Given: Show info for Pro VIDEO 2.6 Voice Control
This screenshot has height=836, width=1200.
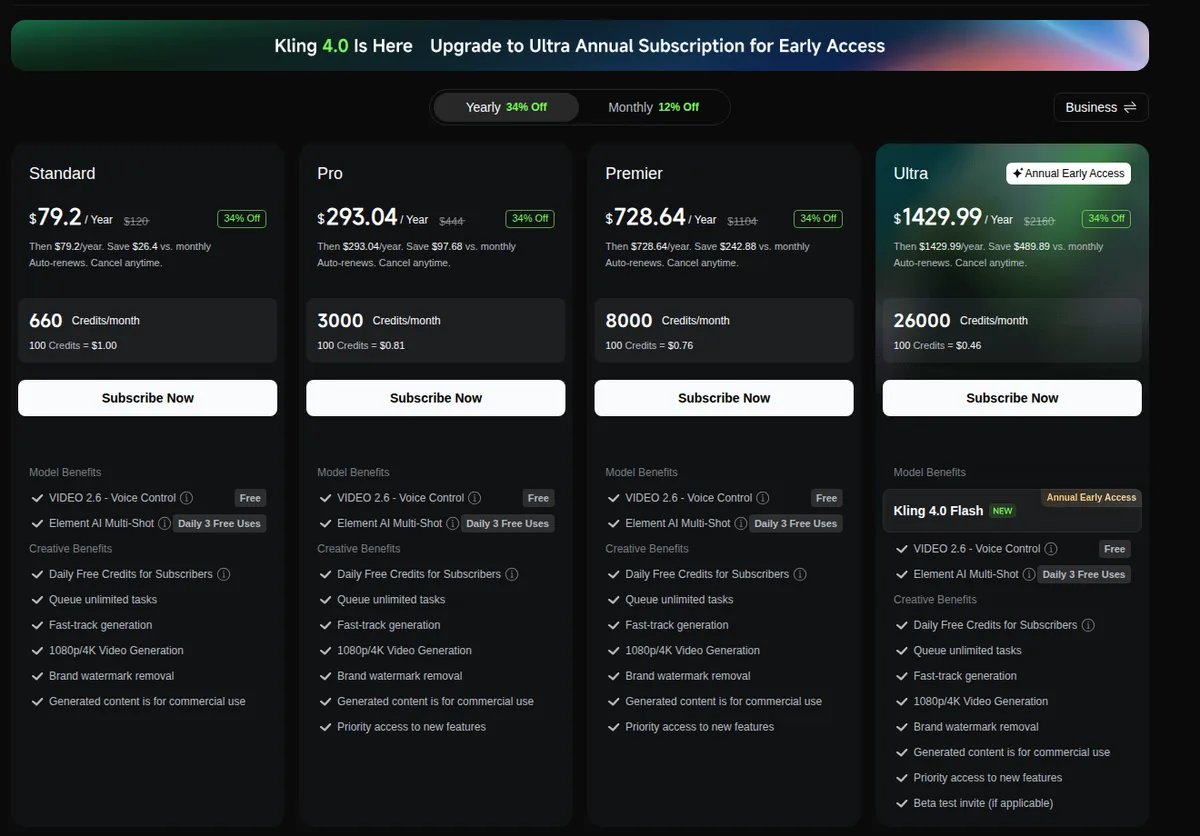Looking at the screenshot, I should point(475,498).
